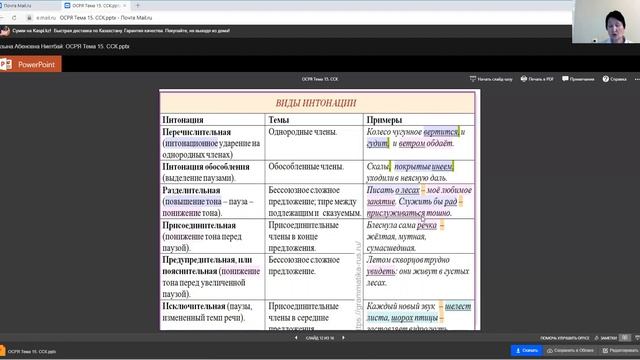Download the file with Скачать button
The image size is (640, 360).
(x=527, y=351)
